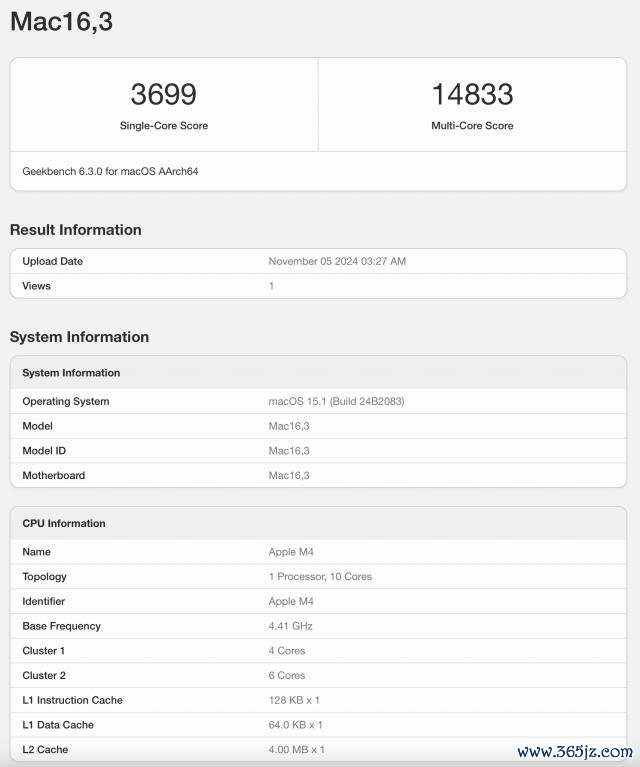Click the L2 Cache label
Viewport: 640px width, 767px height.
click(x=45, y=749)
